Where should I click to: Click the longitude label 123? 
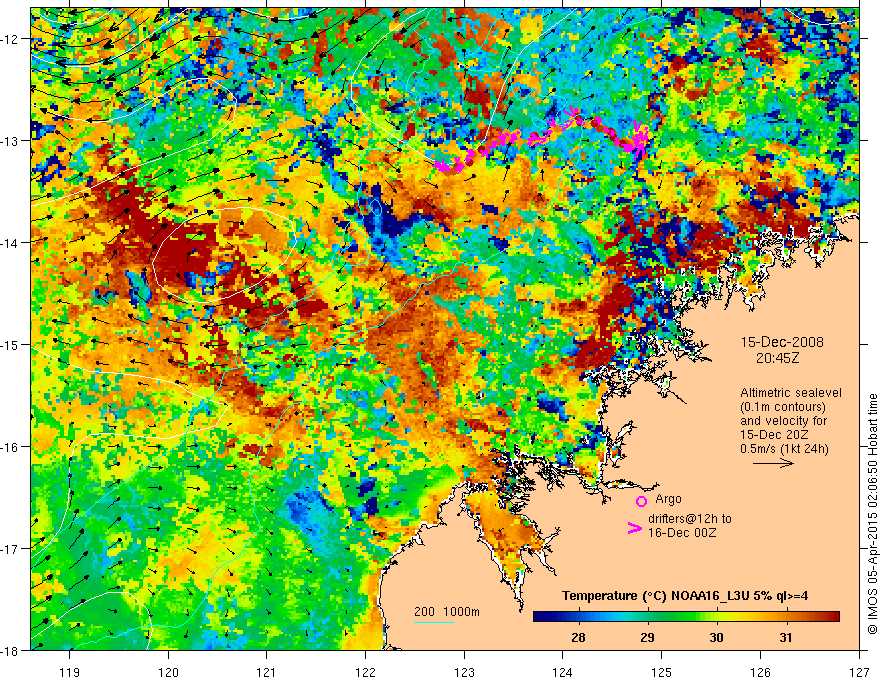click(x=464, y=672)
